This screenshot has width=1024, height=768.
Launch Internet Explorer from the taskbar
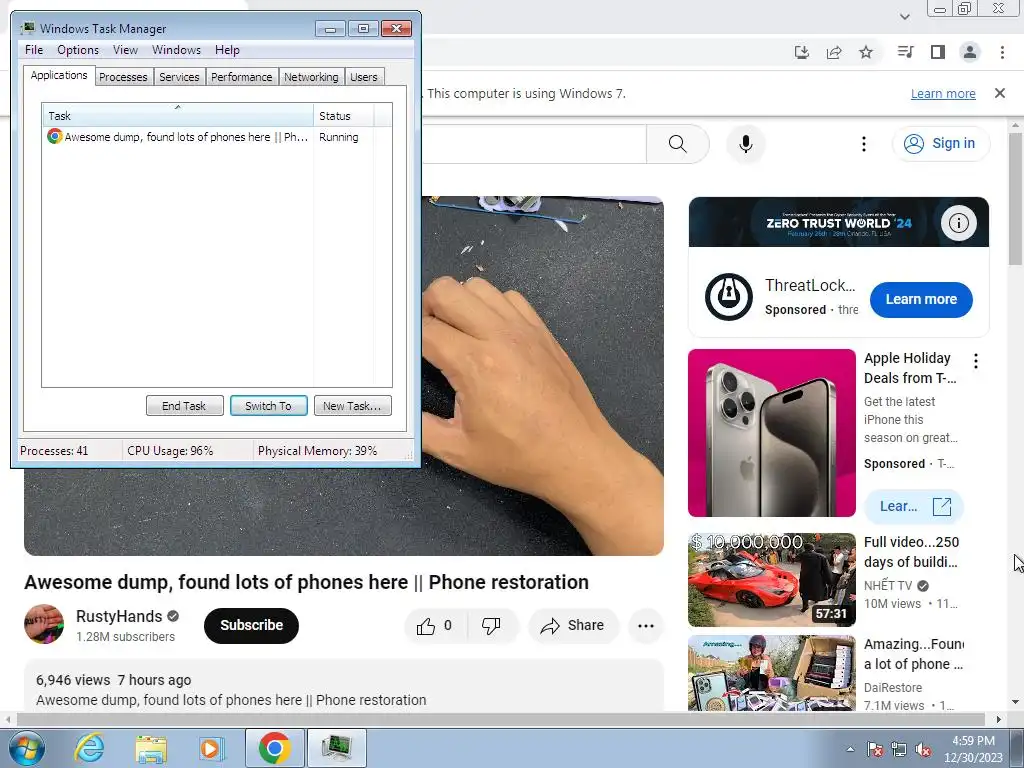[89, 748]
